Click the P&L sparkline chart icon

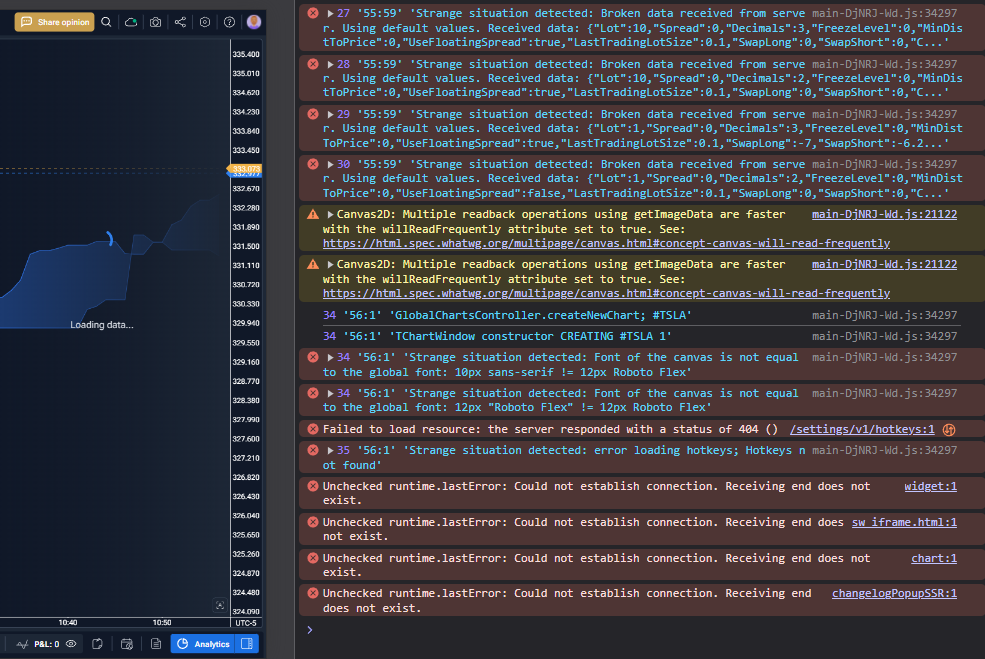pos(23,644)
